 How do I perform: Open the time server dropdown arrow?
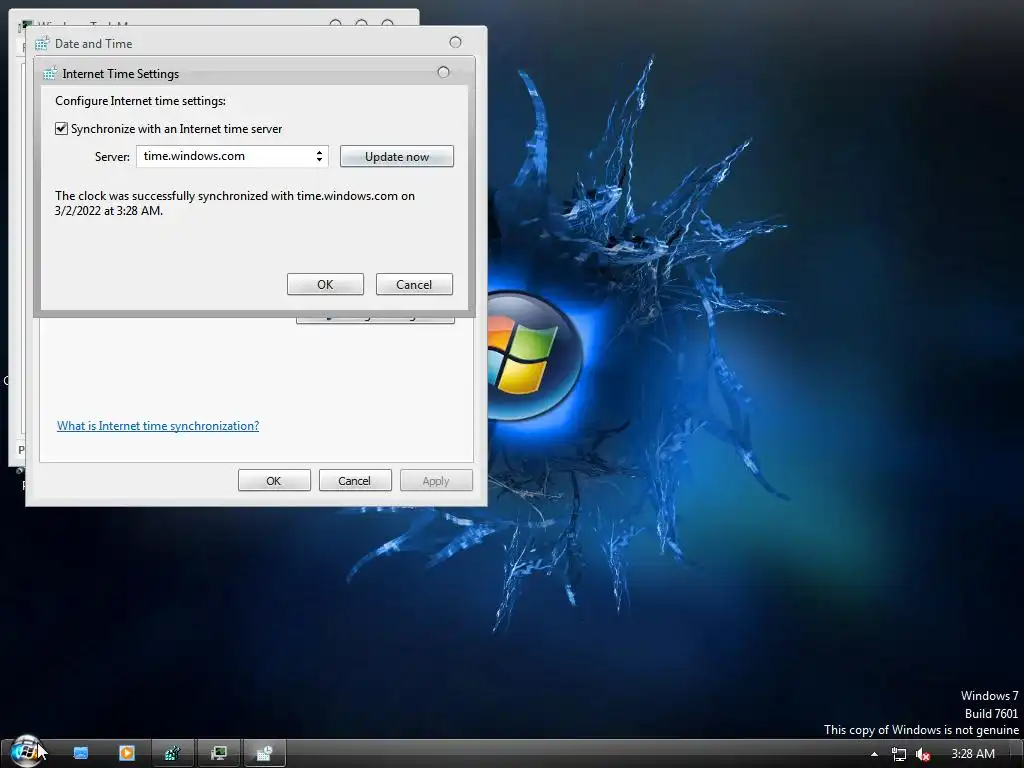pyautogui.click(x=319, y=156)
